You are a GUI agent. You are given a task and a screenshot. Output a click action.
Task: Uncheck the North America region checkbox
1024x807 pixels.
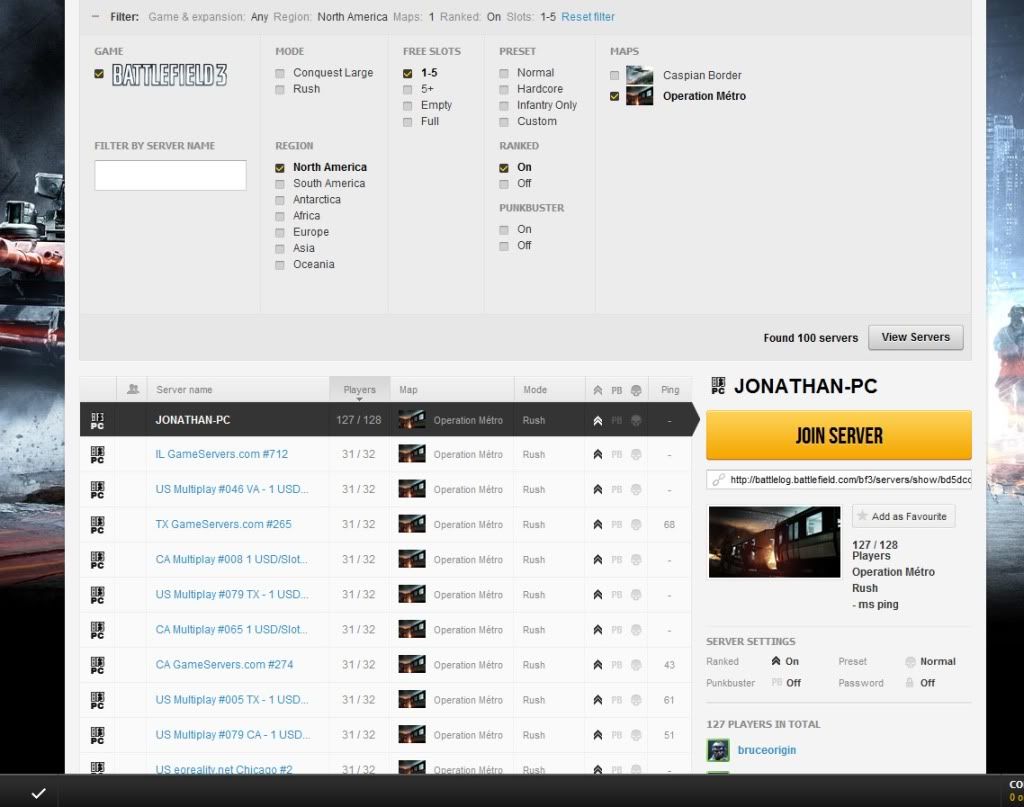[280, 167]
